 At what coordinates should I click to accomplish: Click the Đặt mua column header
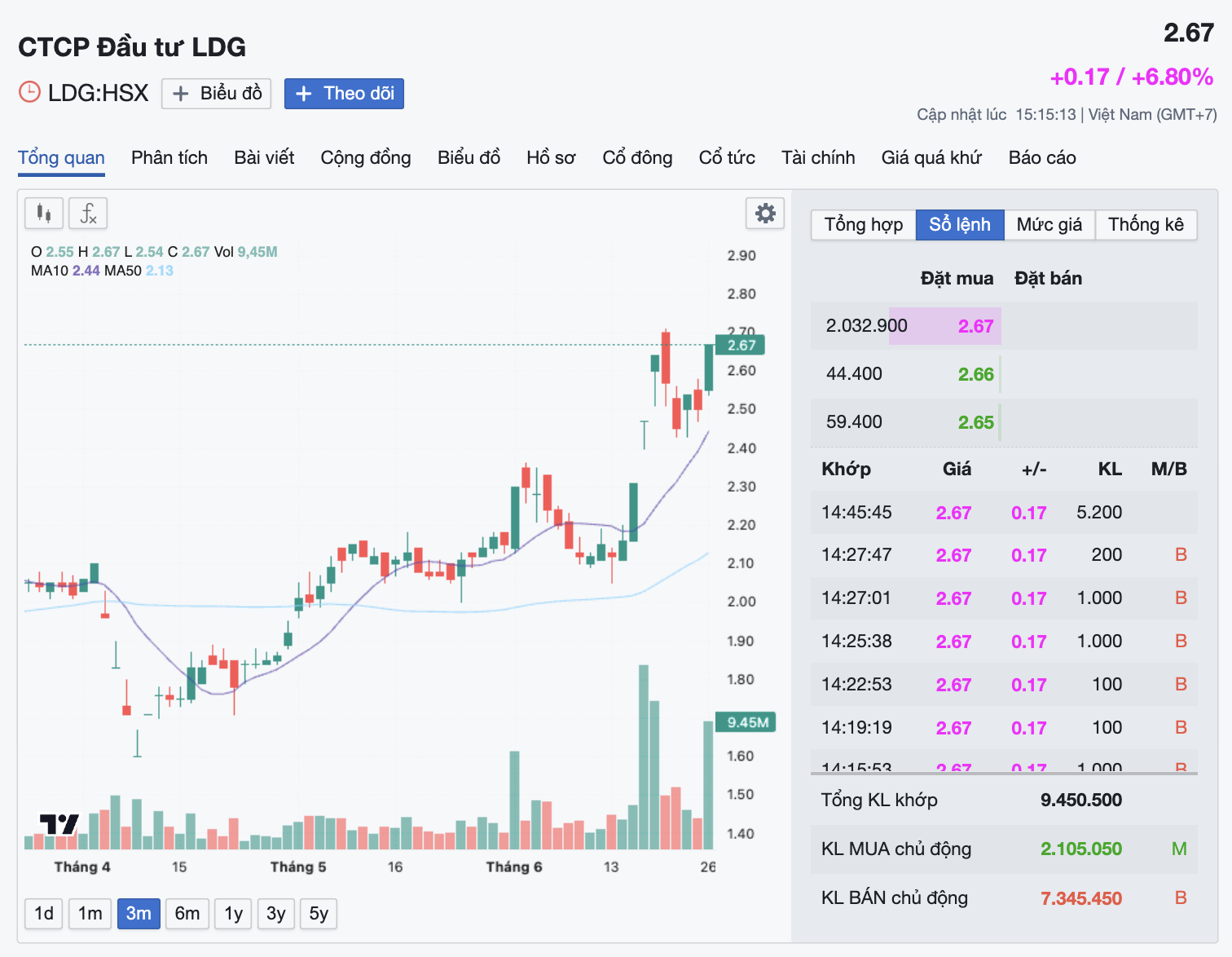click(957, 278)
